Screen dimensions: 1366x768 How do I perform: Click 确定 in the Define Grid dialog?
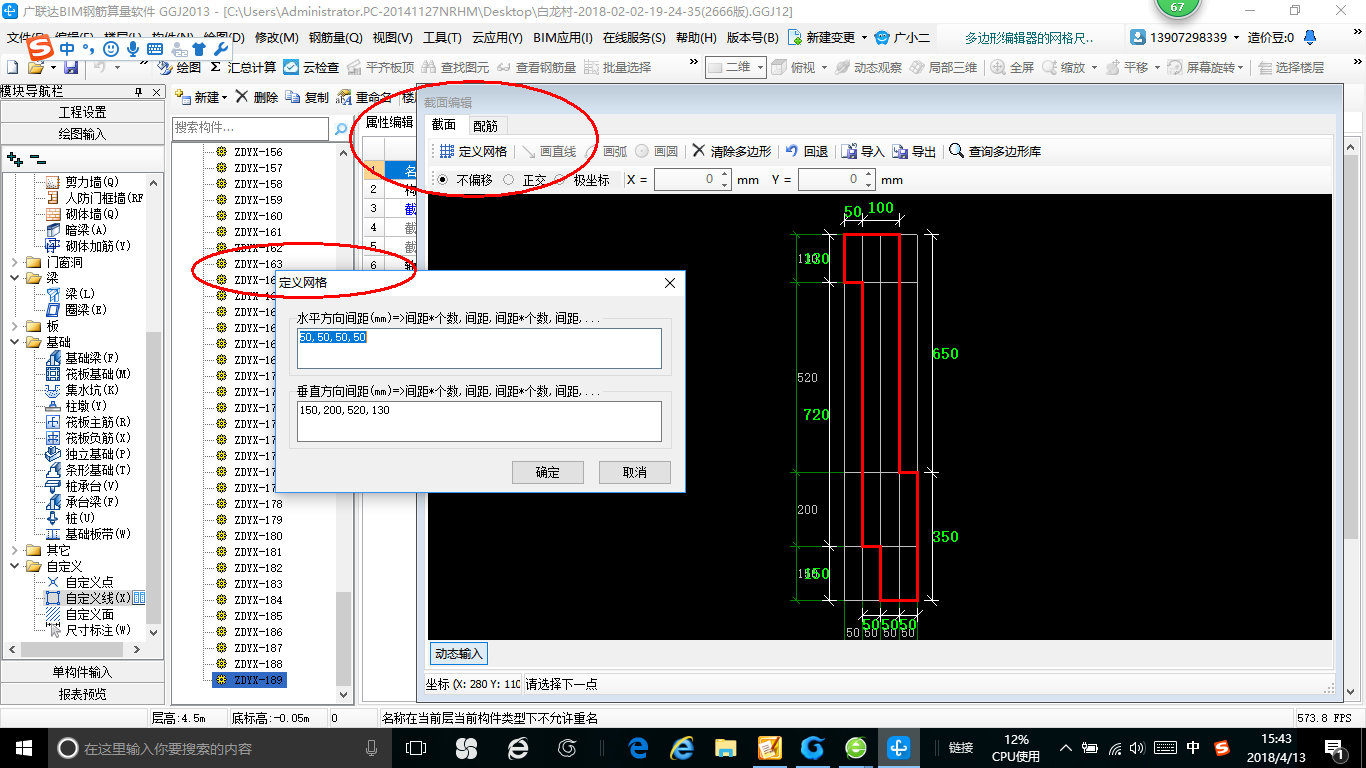click(547, 472)
